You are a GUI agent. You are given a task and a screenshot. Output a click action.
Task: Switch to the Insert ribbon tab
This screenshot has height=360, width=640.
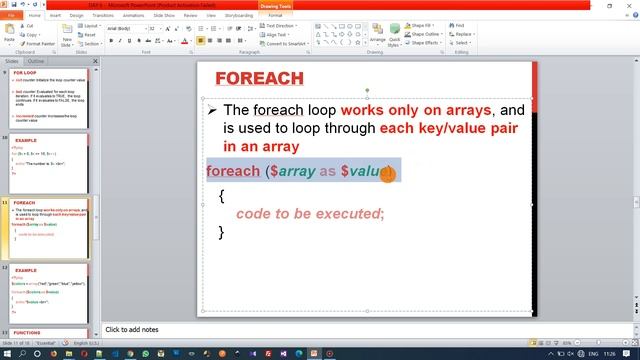(x=56, y=15)
